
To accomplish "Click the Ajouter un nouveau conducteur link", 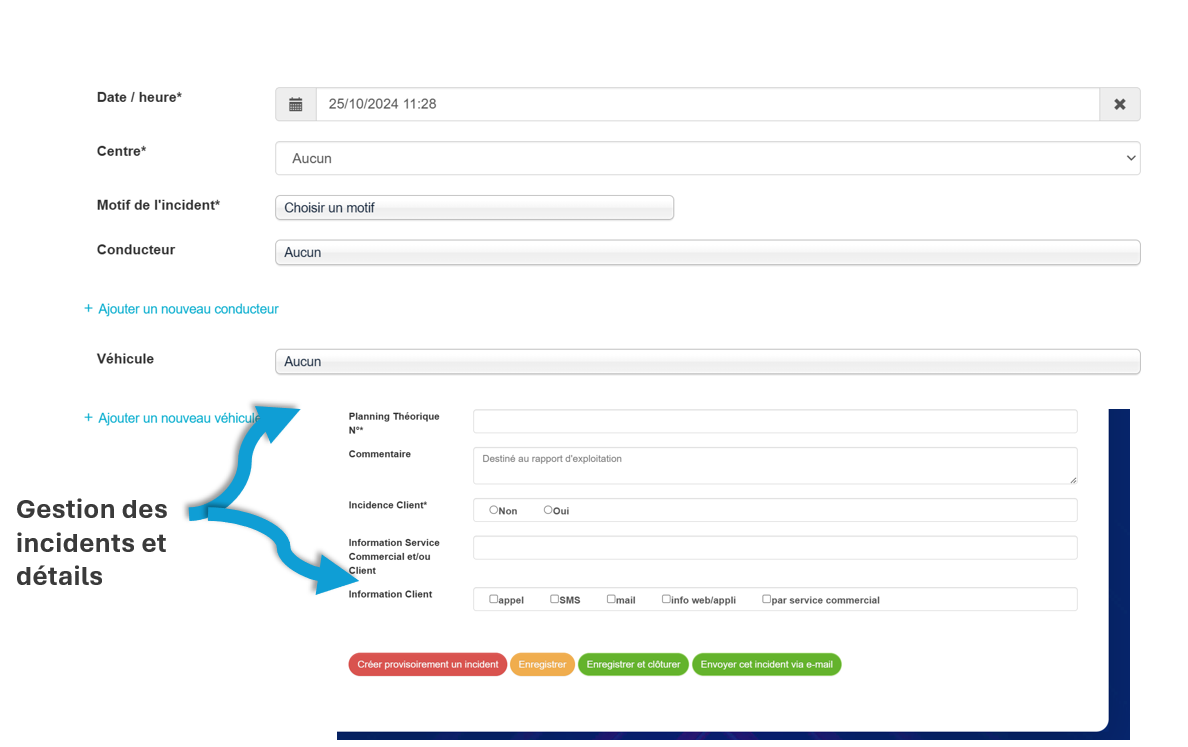I will [x=188, y=309].
